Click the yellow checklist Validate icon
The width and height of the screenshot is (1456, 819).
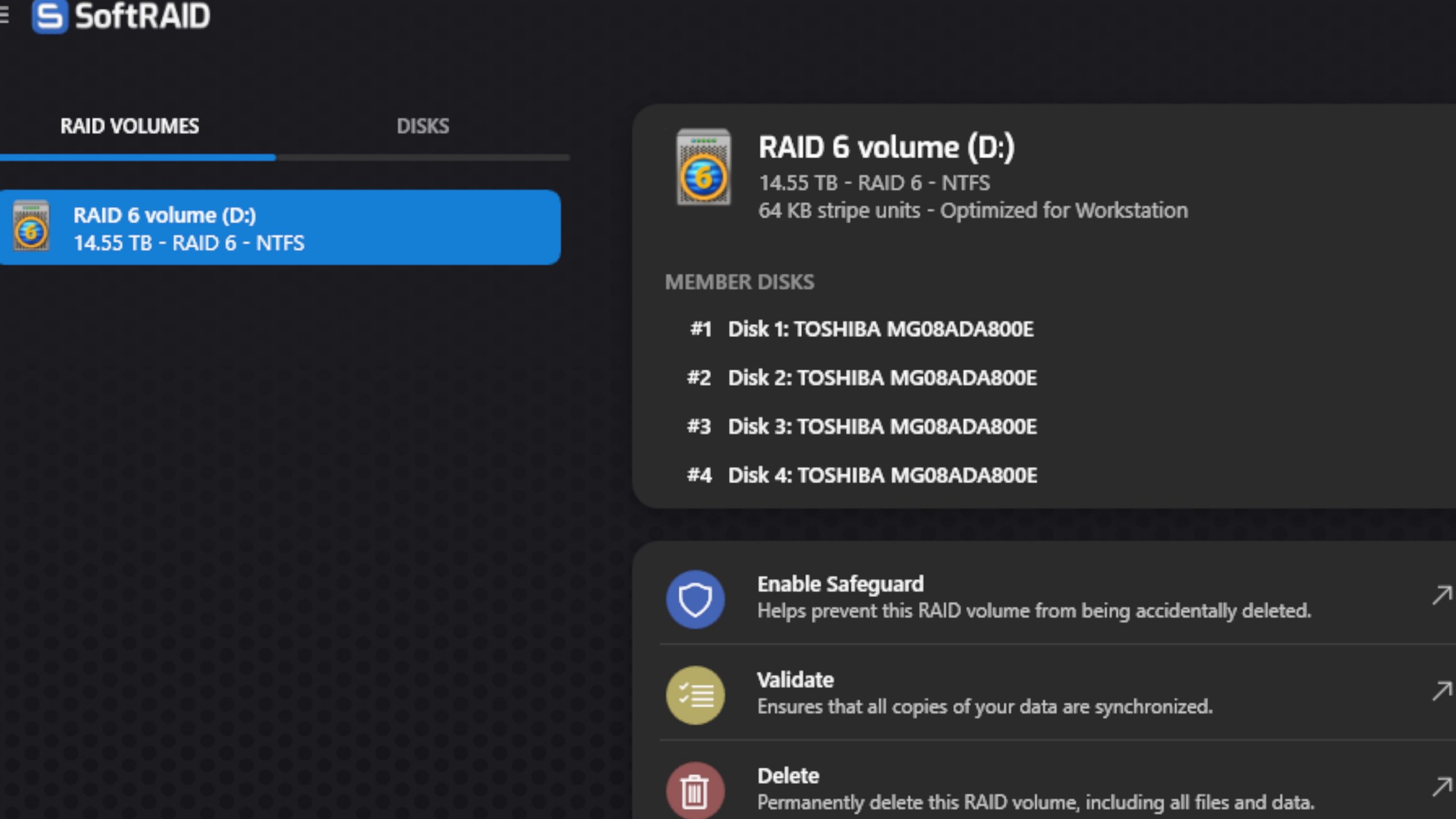coord(695,695)
